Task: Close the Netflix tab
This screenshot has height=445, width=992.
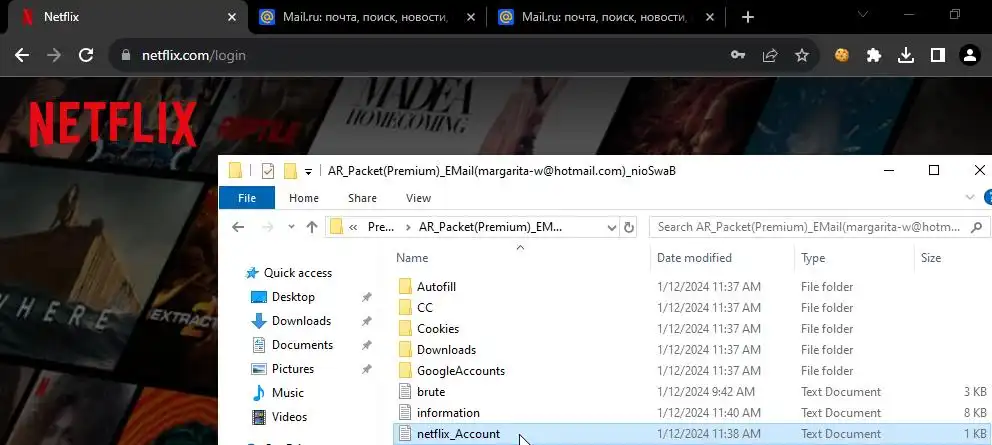Action: (x=232, y=17)
